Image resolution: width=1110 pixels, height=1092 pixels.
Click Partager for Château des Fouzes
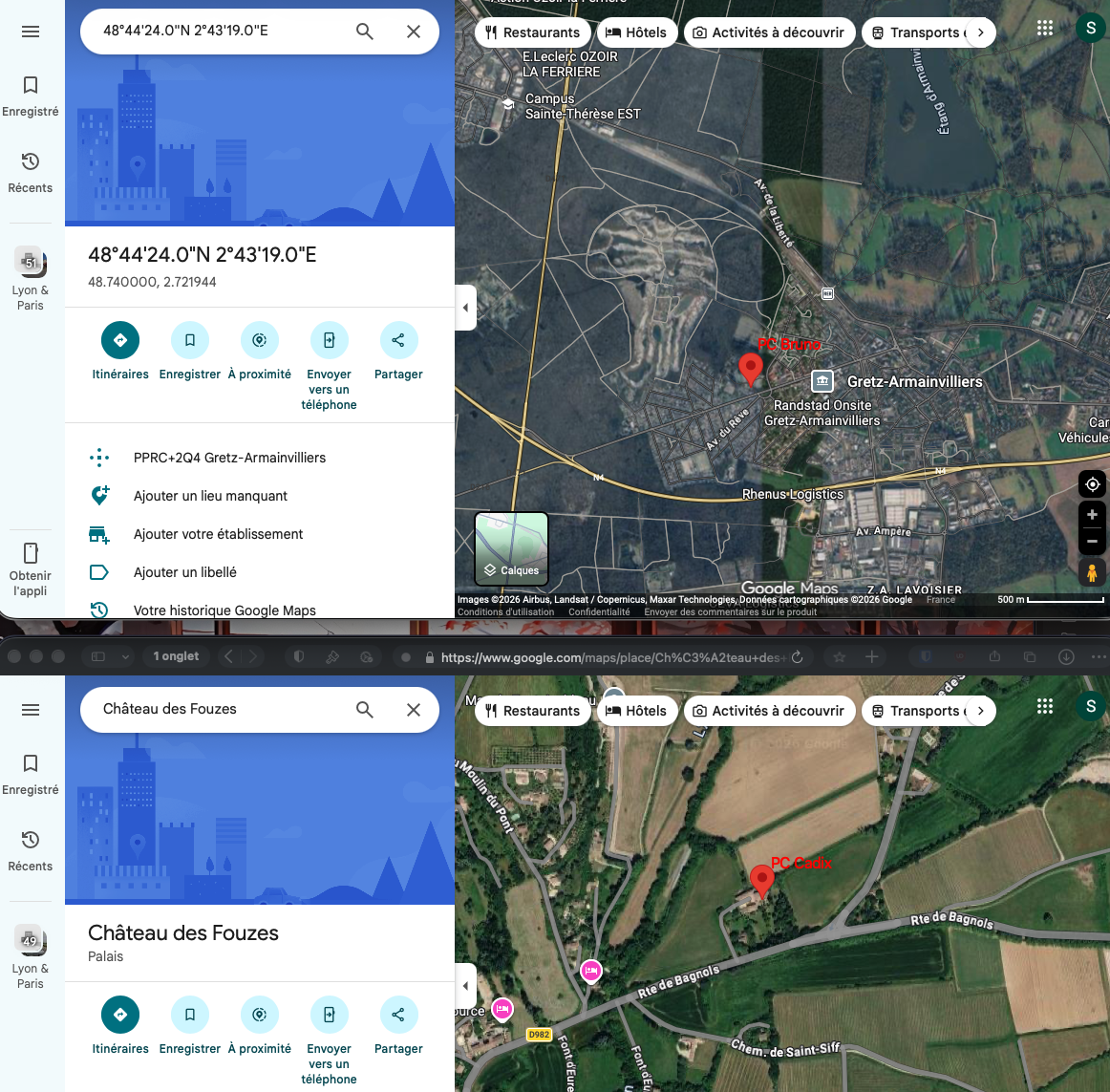pos(398,1025)
